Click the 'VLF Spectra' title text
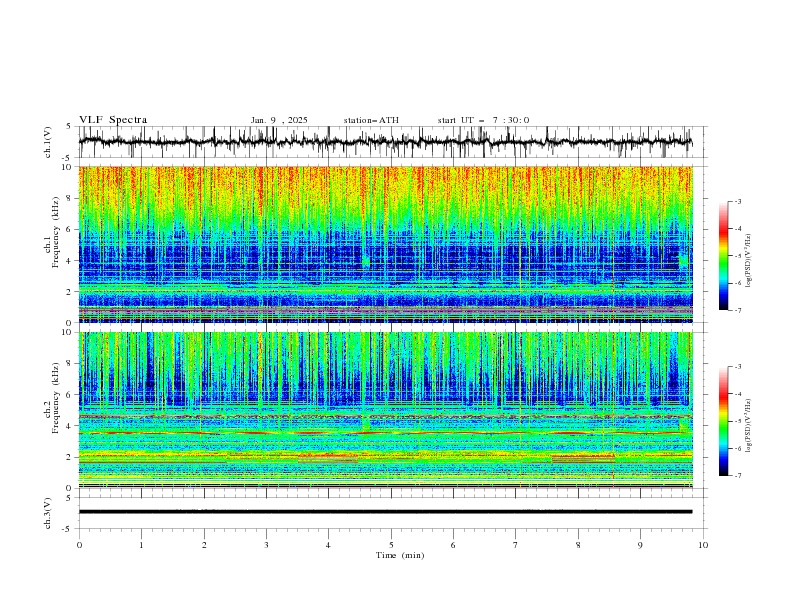This screenshot has width=792, height=612. pos(113,120)
